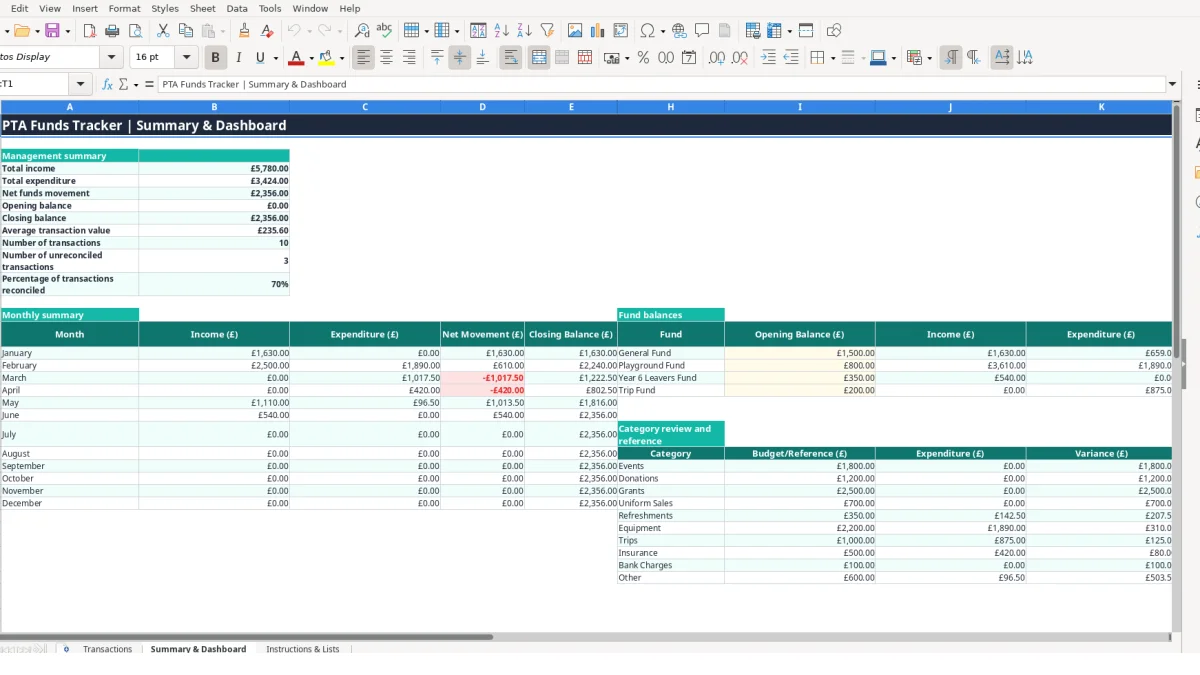Click the Save document icon
Viewport: 1200px width, 675px height.
[x=52, y=31]
